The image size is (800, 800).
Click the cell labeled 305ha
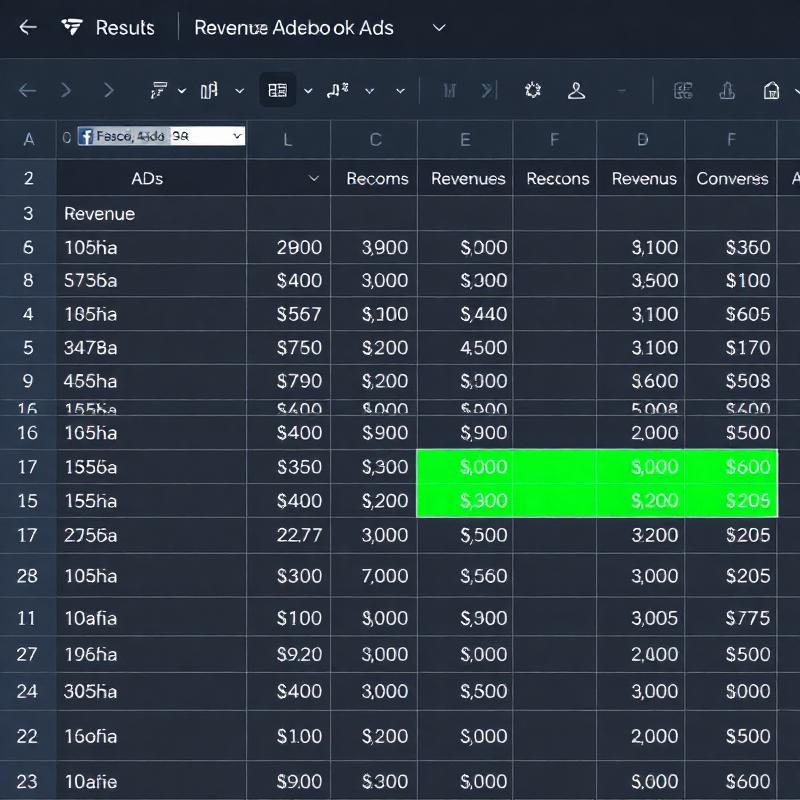pyautogui.click(x=152, y=691)
